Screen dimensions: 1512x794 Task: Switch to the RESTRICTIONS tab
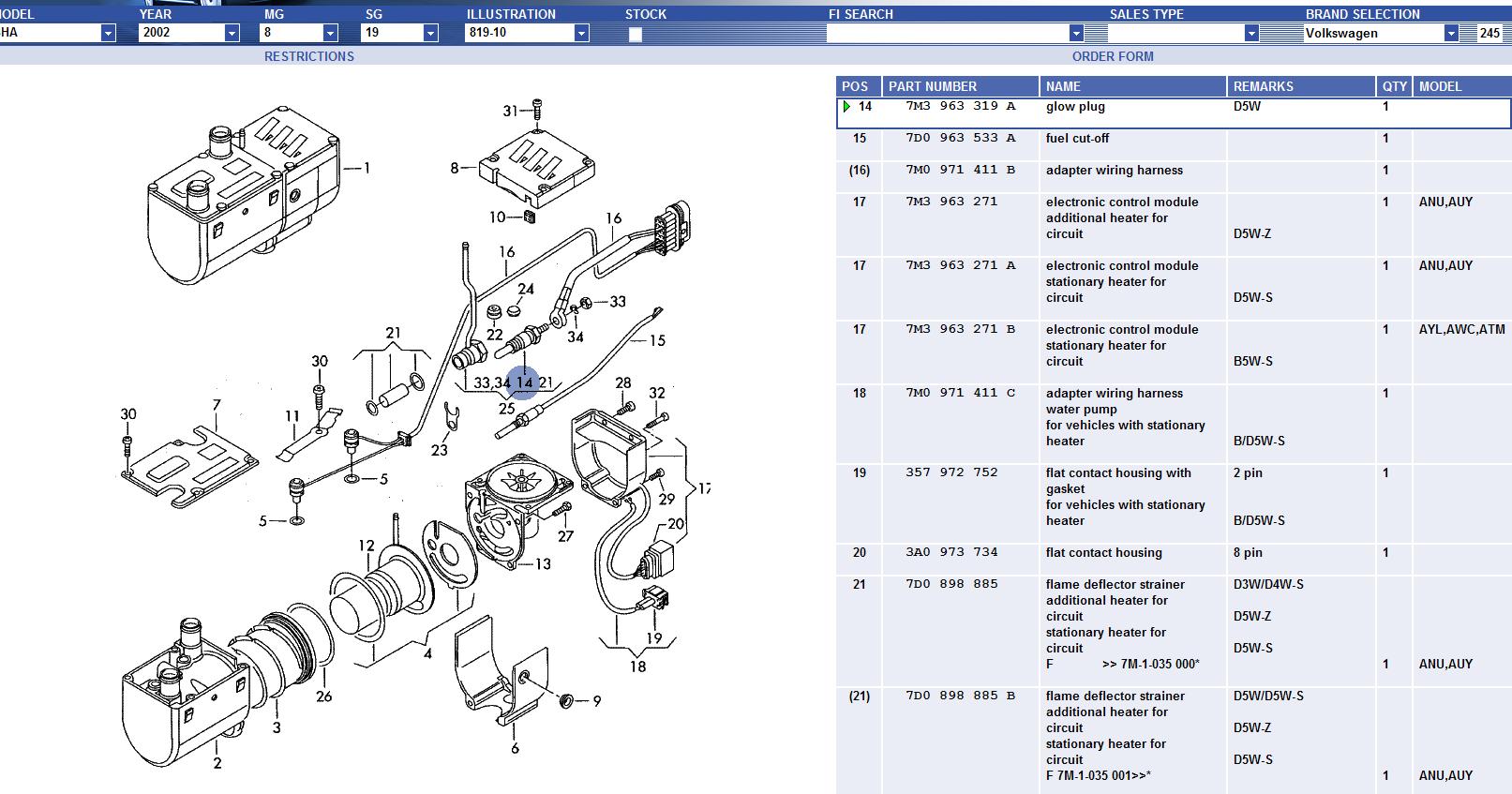pos(308,56)
